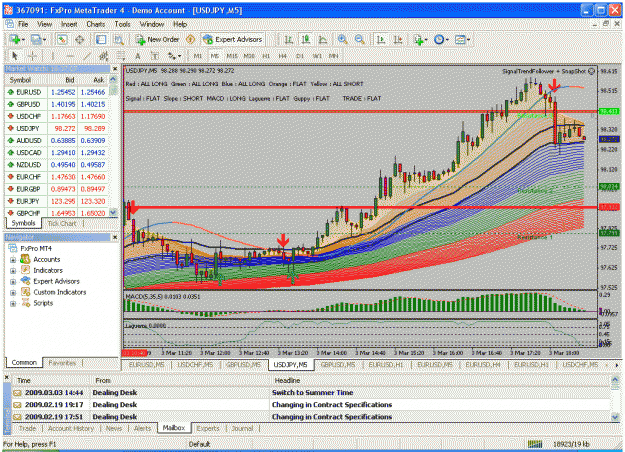Select the Text Label tool
Image resolution: width=625 pixels, height=452 pixels.
pyautogui.click(x=155, y=56)
